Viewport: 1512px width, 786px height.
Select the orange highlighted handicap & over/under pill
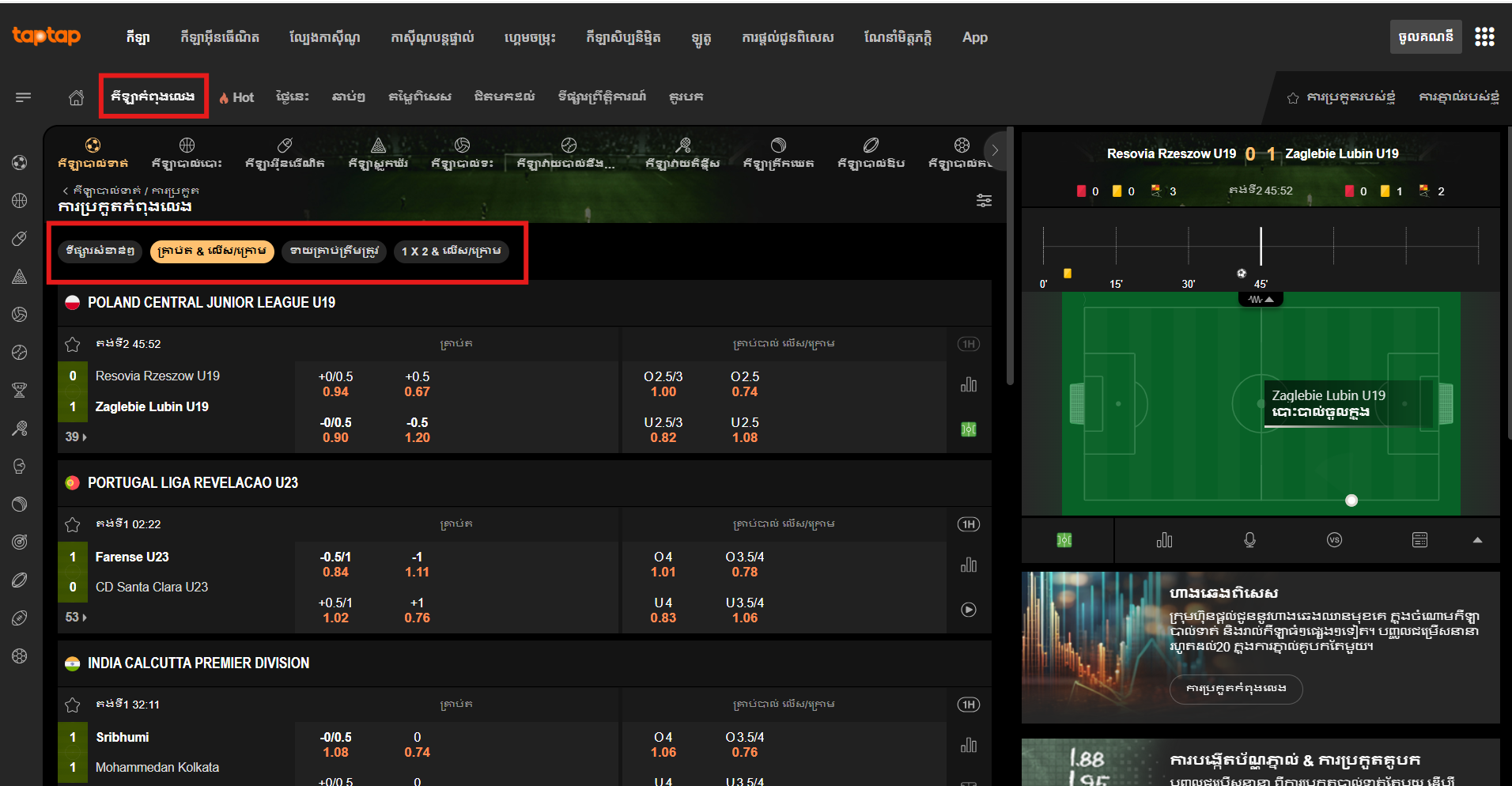pyautogui.click(x=212, y=251)
